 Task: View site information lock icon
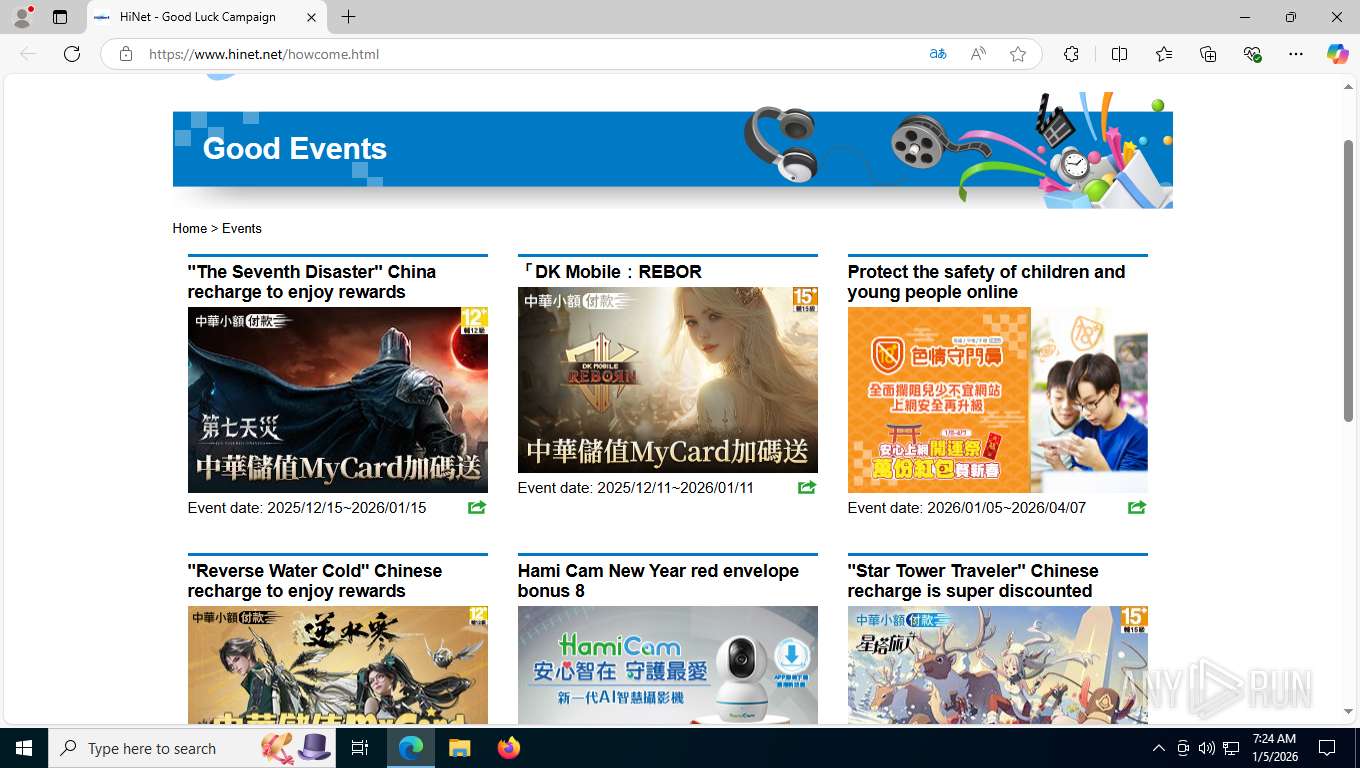tap(126, 54)
